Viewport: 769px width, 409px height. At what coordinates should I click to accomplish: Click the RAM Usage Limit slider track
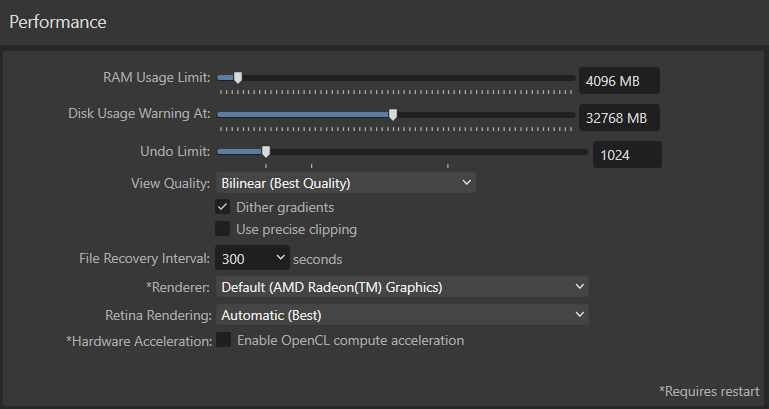(x=396, y=77)
